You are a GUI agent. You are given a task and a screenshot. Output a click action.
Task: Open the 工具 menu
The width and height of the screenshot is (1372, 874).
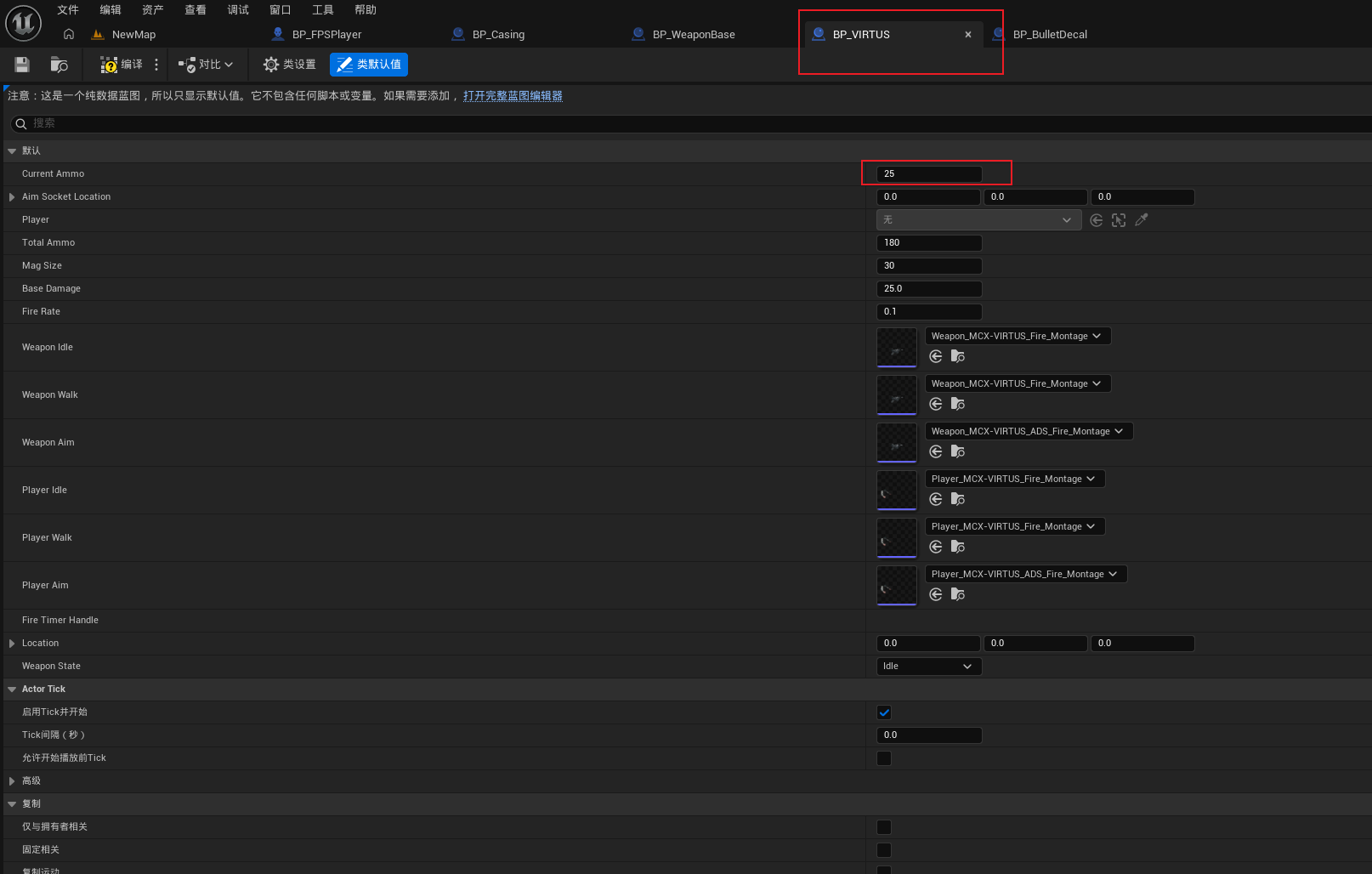[323, 10]
